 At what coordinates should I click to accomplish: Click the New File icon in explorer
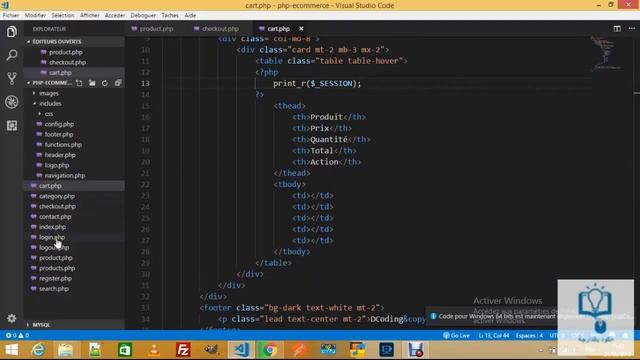tap(79, 83)
